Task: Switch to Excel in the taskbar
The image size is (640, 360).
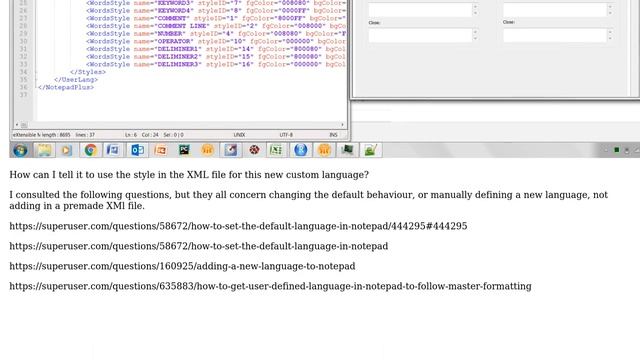Action: coord(276,150)
